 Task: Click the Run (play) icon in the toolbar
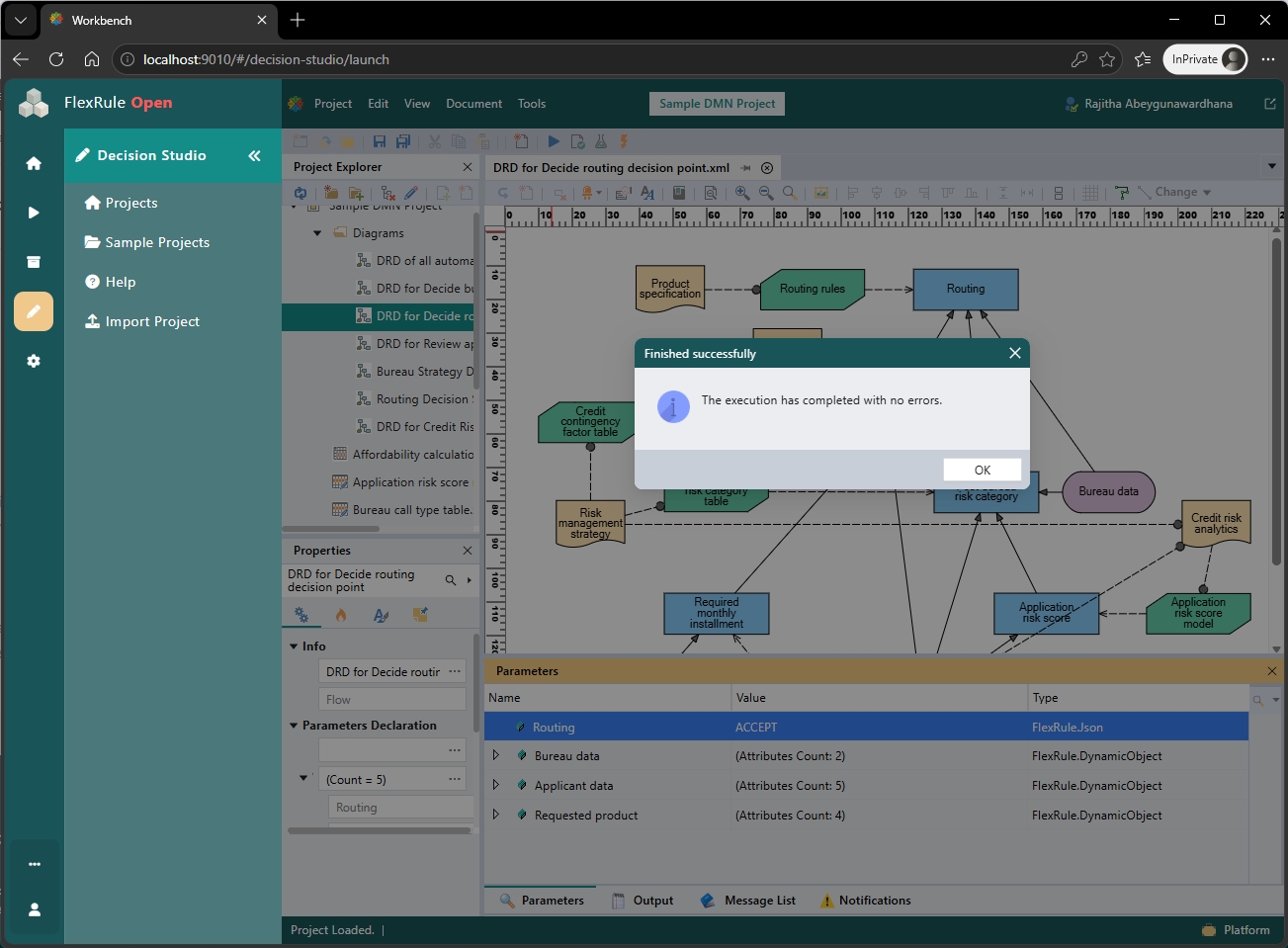click(x=554, y=141)
